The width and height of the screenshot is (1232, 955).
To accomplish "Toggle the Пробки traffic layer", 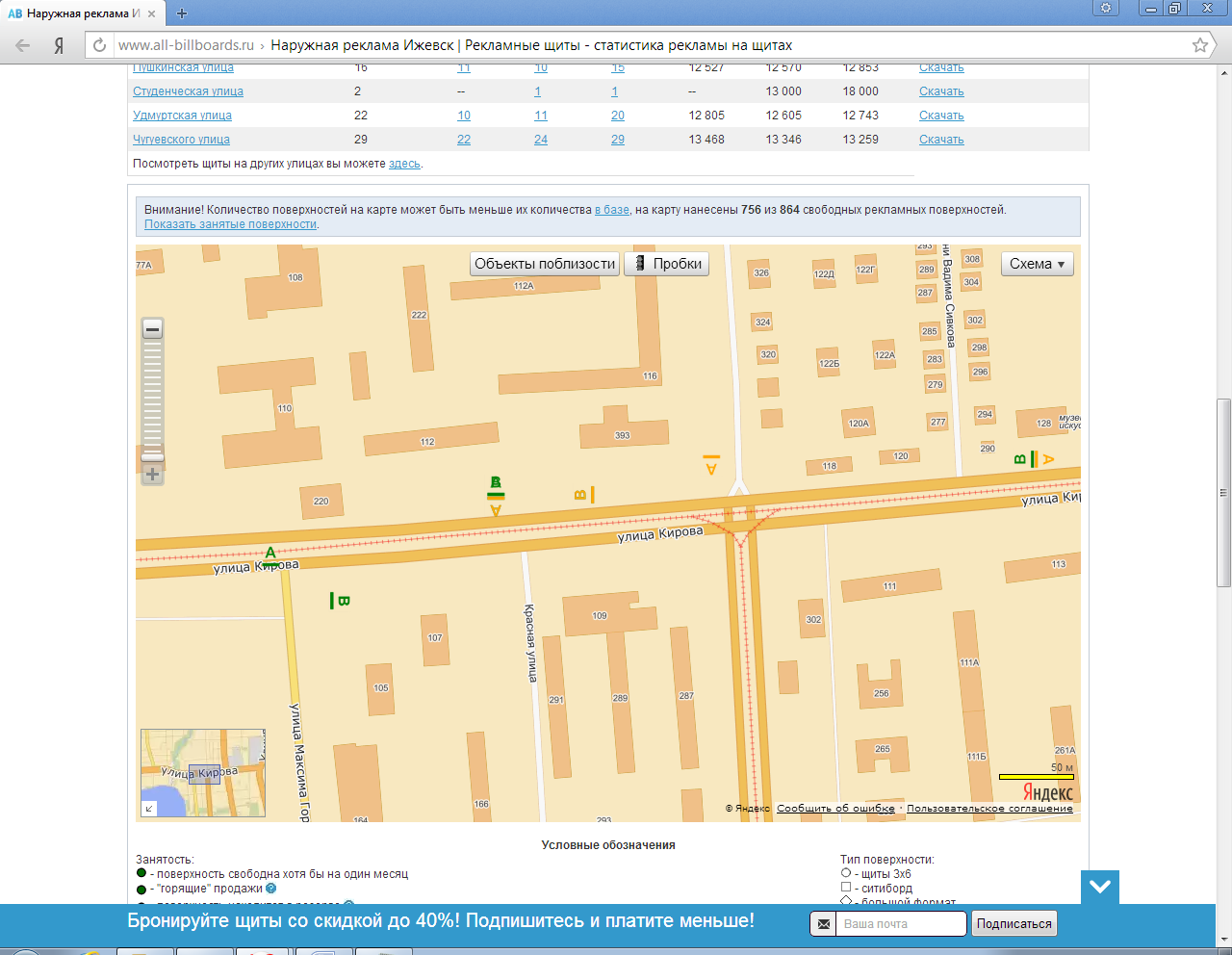I will (x=667, y=264).
